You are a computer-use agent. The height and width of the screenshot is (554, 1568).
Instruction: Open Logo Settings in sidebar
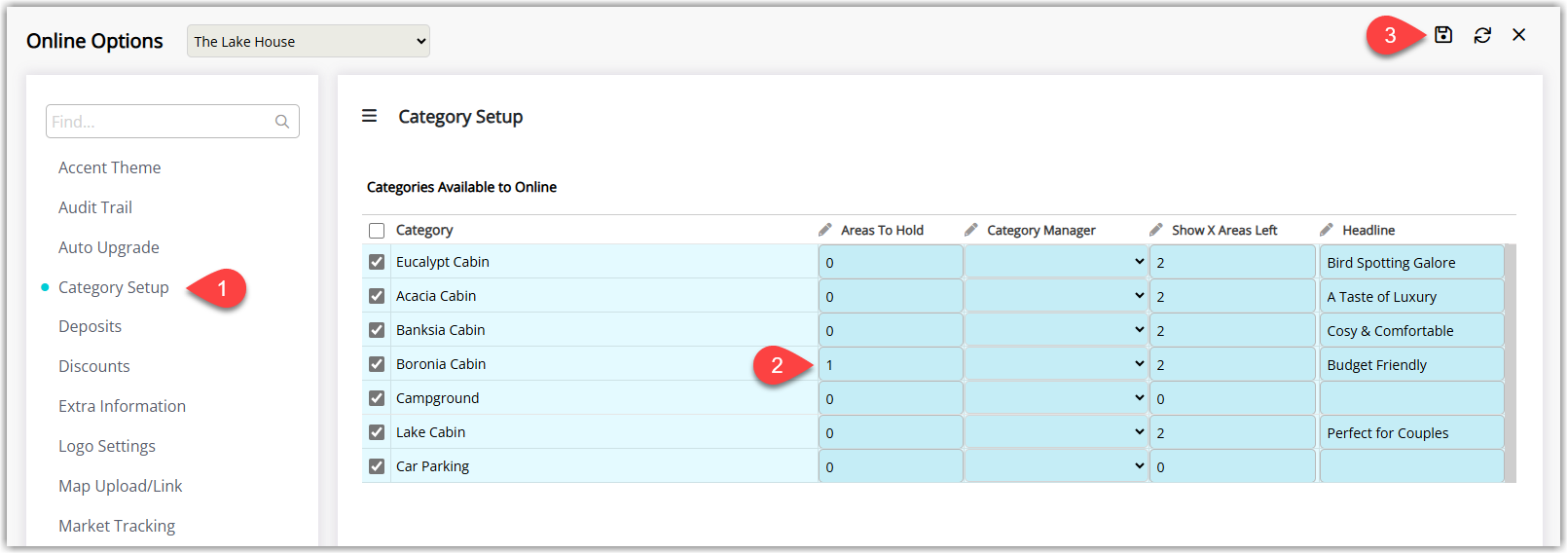(107, 446)
